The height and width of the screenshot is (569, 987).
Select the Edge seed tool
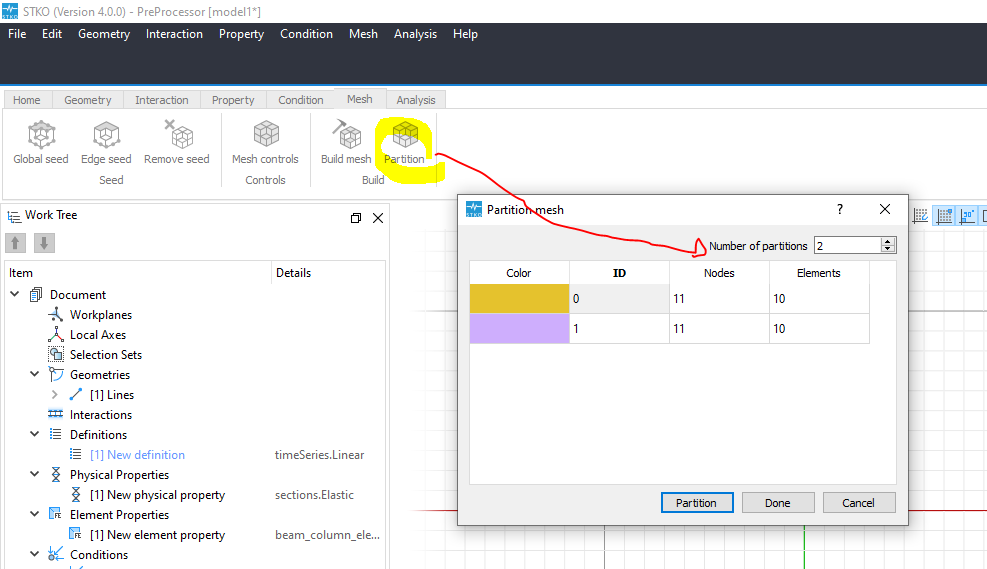106,135
